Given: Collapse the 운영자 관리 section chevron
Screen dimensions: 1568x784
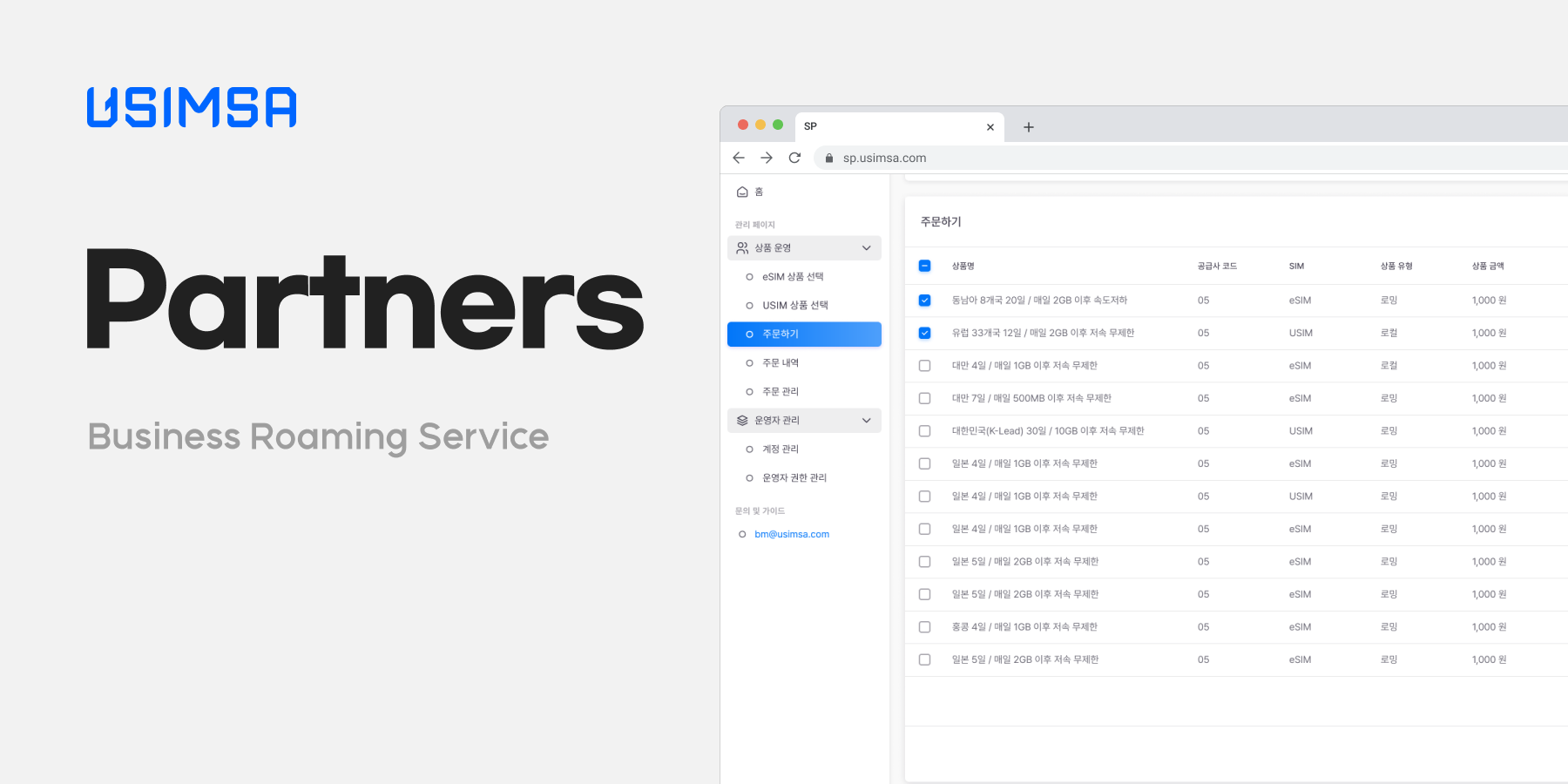Looking at the screenshot, I should point(867,421).
